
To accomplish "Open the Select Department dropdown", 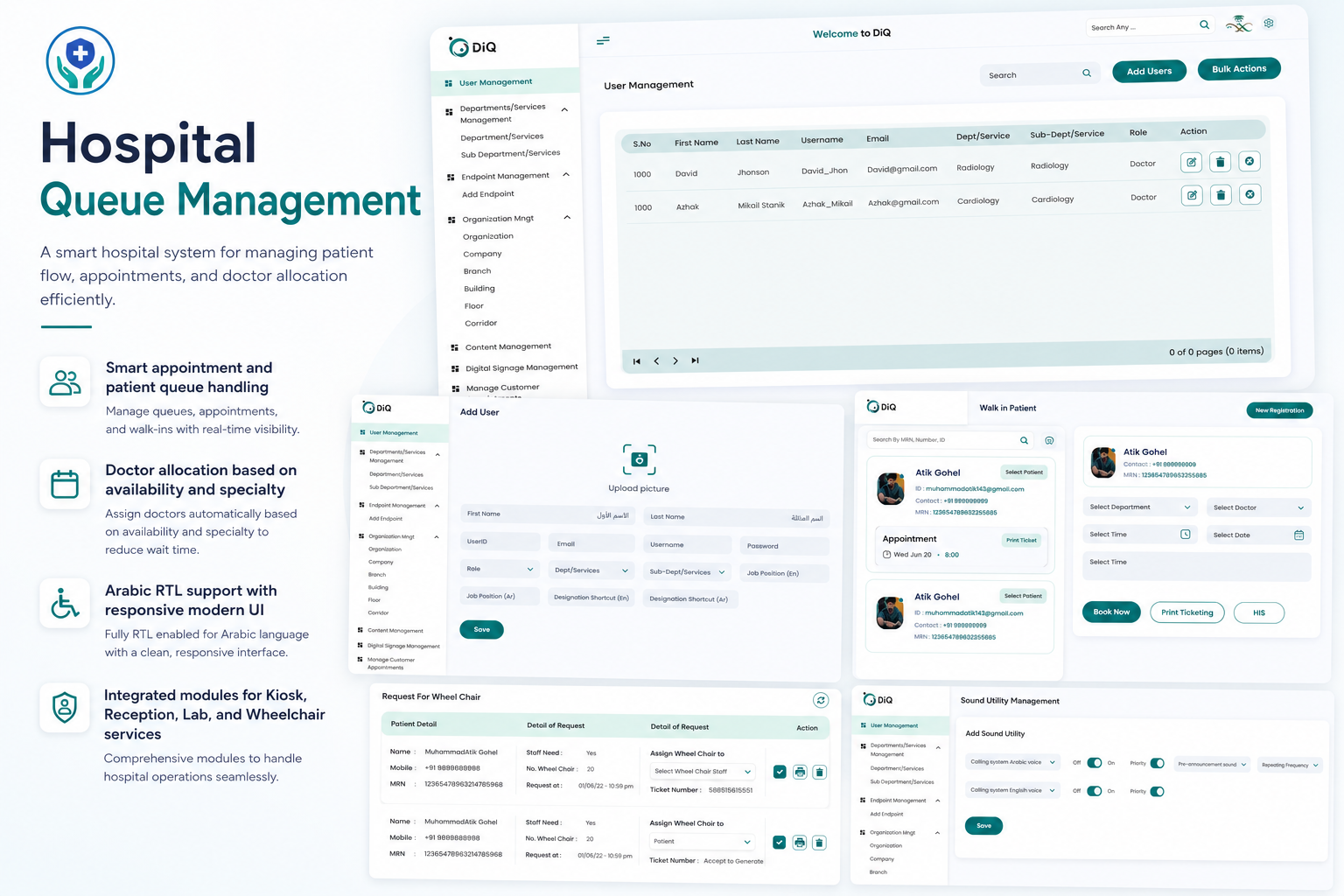I will pos(1139,507).
